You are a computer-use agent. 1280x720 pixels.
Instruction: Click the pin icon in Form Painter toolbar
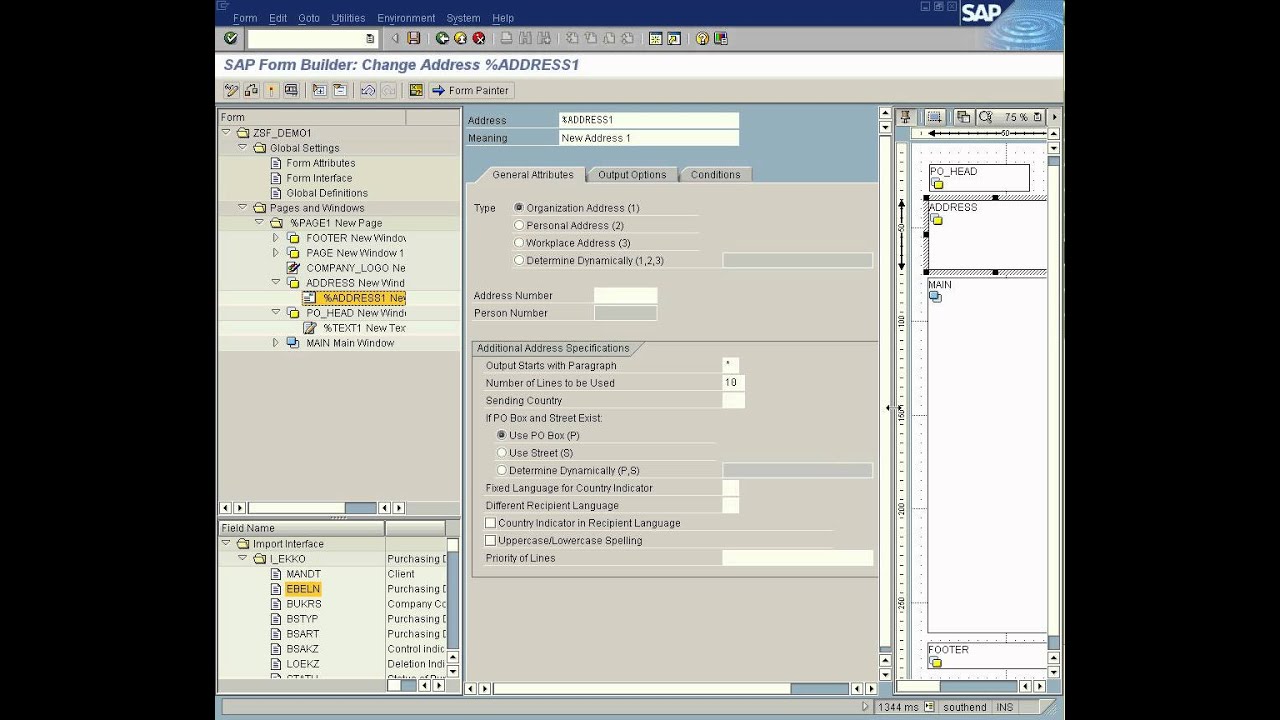(x=905, y=117)
